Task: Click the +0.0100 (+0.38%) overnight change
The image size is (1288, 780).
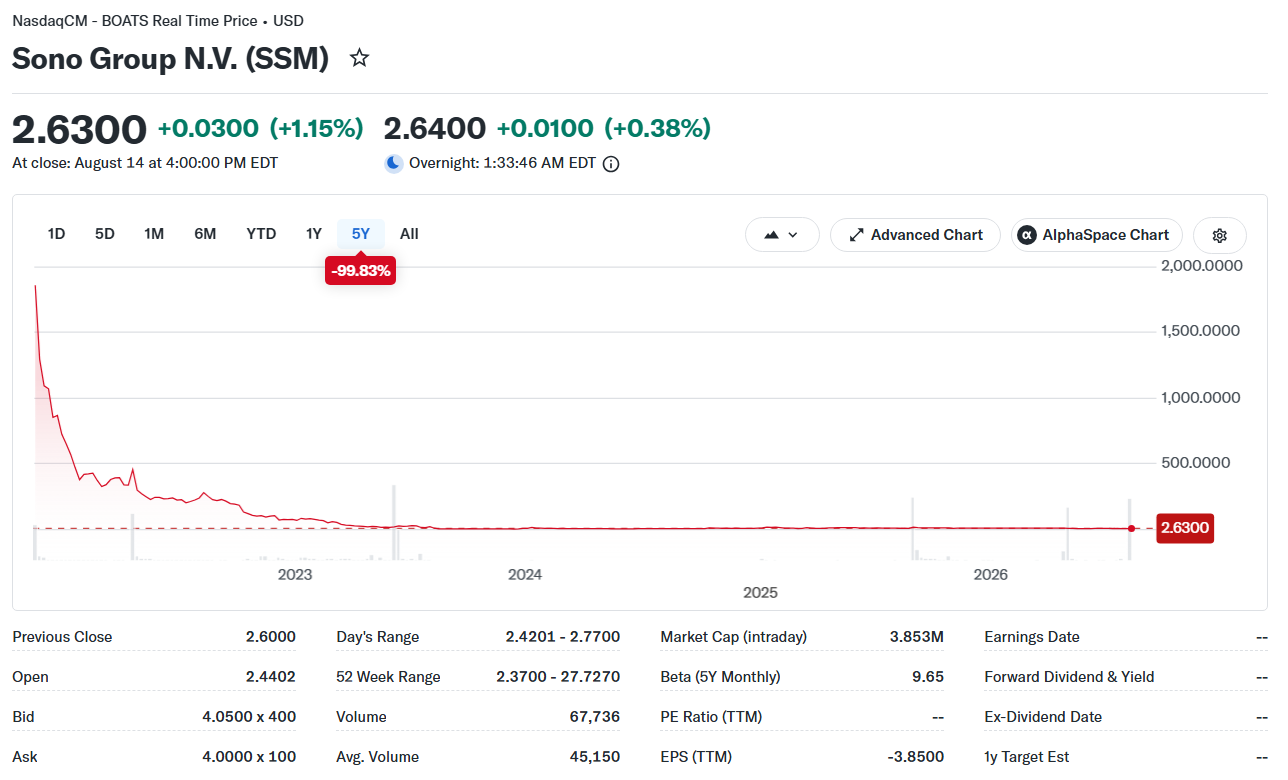Action: [x=604, y=128]
